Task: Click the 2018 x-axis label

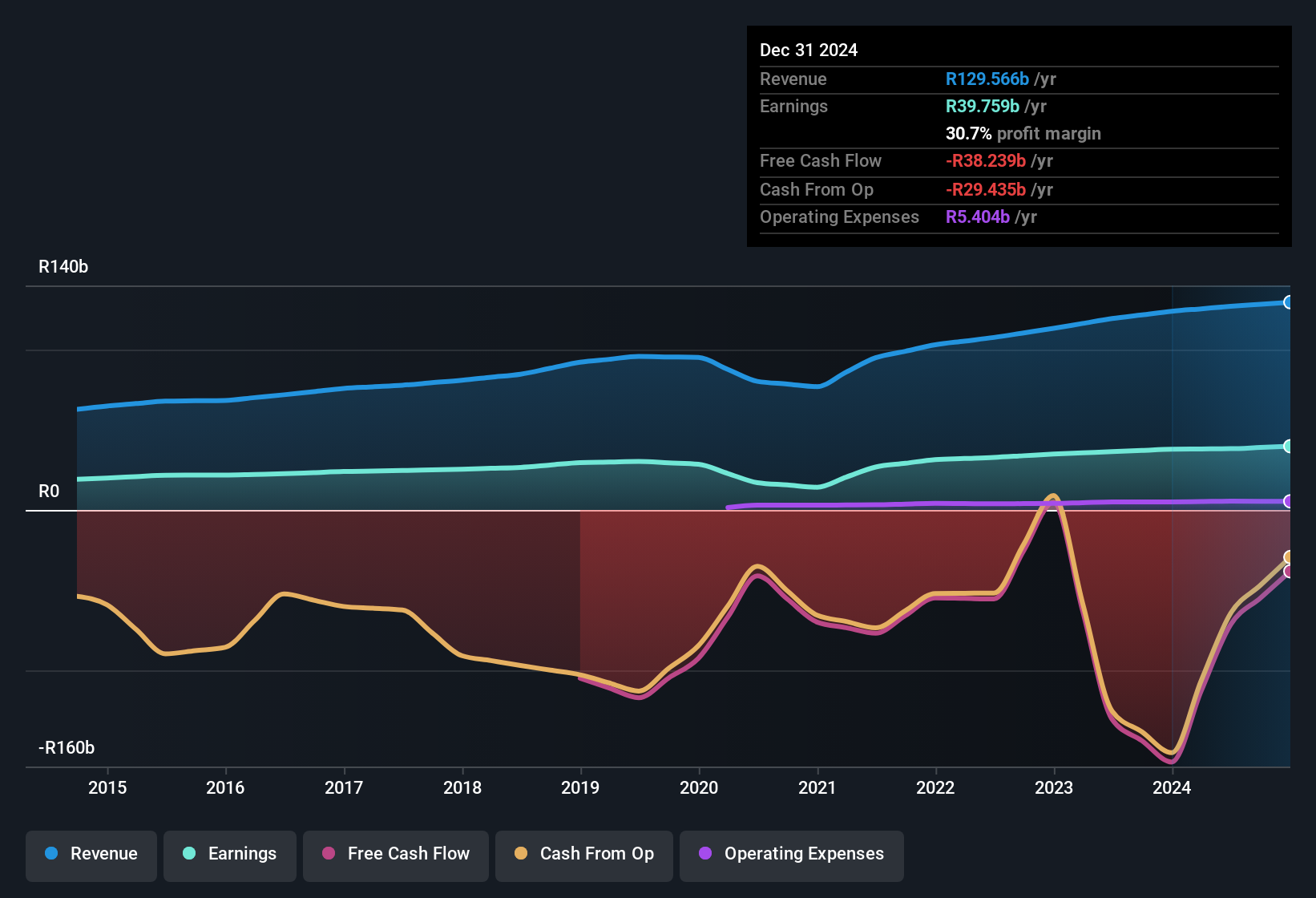Action: click(x=462, y=787)
